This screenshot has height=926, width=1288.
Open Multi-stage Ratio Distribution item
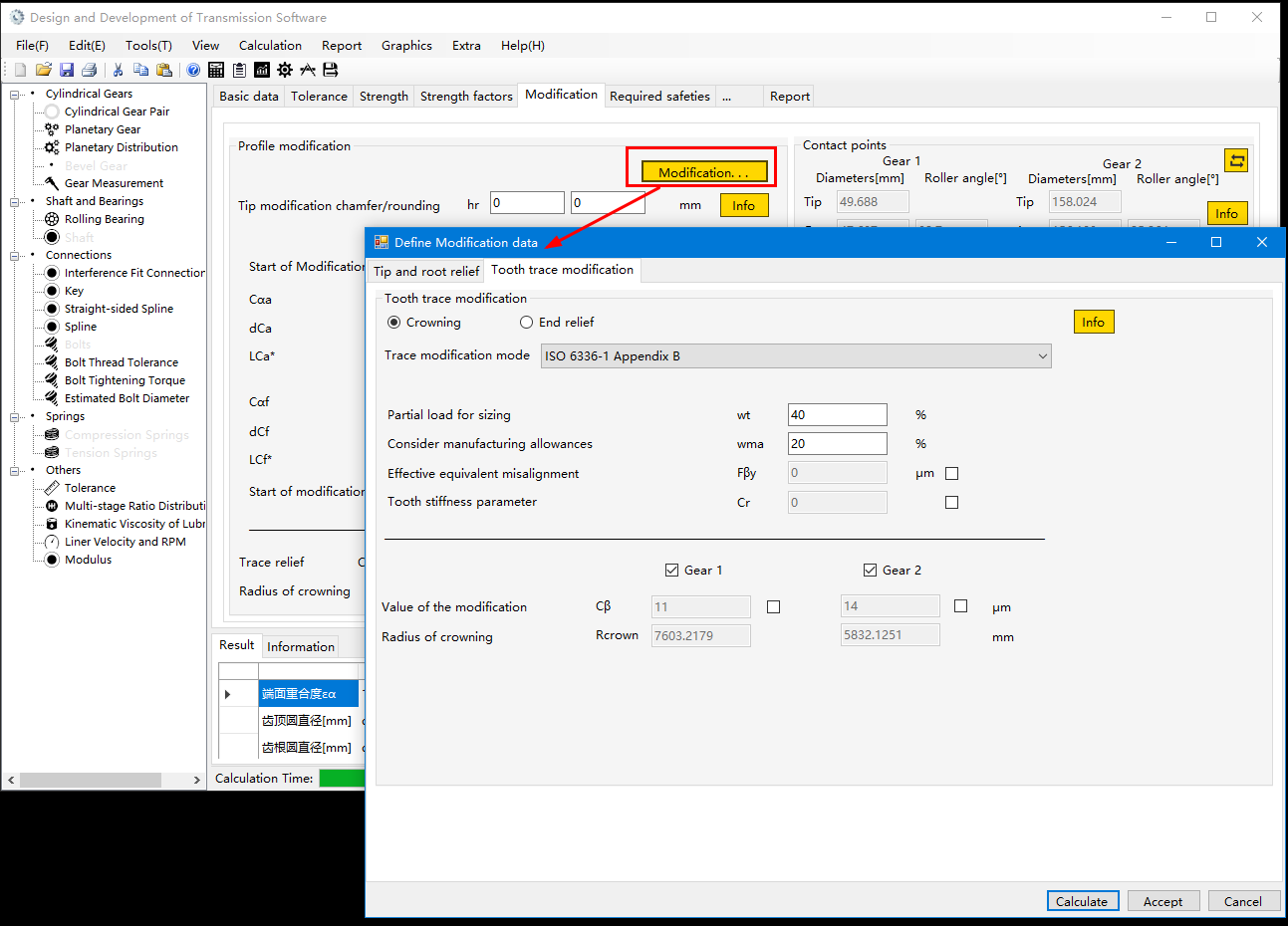pyautogui.click(x=134, y=506)
